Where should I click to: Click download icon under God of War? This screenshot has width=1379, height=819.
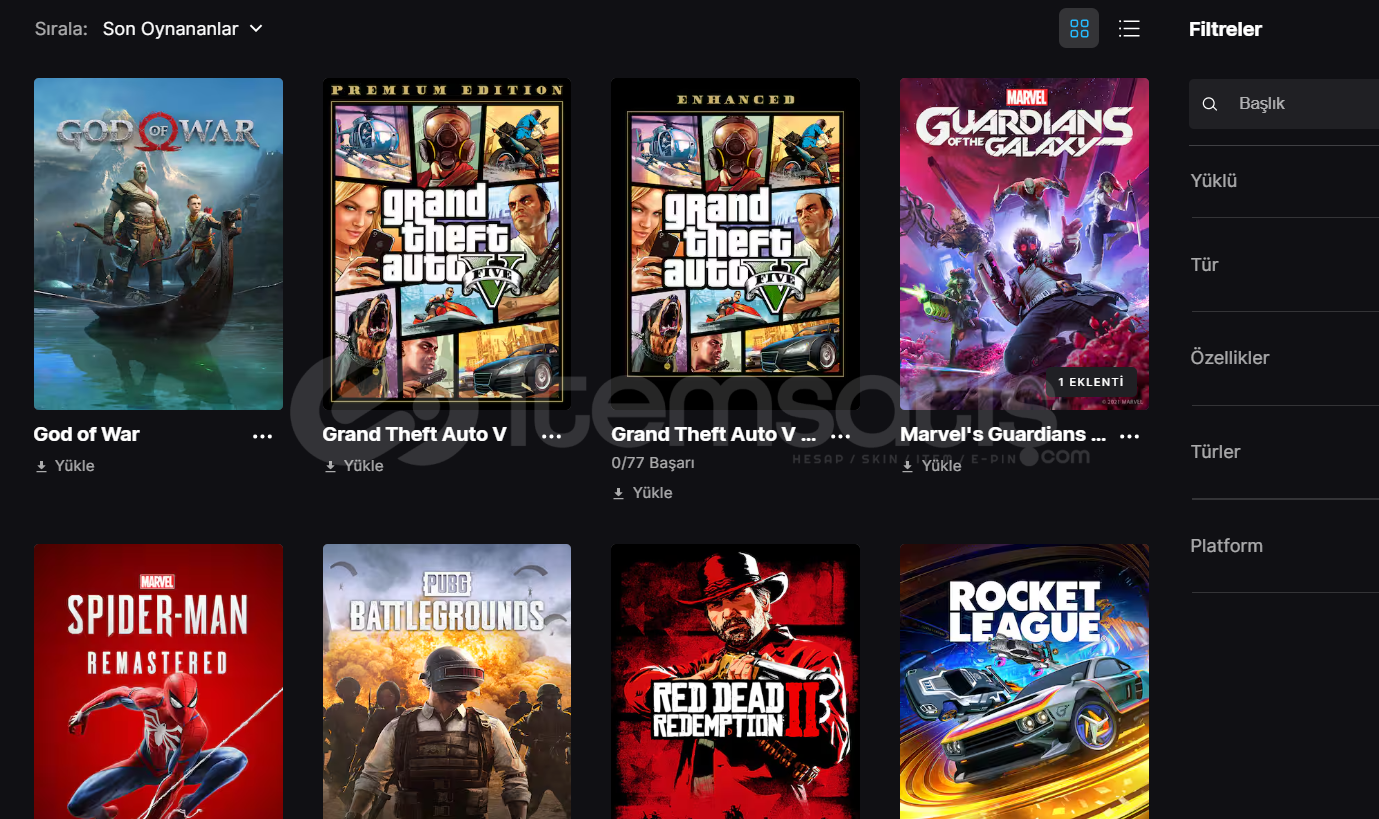(42, 466)
